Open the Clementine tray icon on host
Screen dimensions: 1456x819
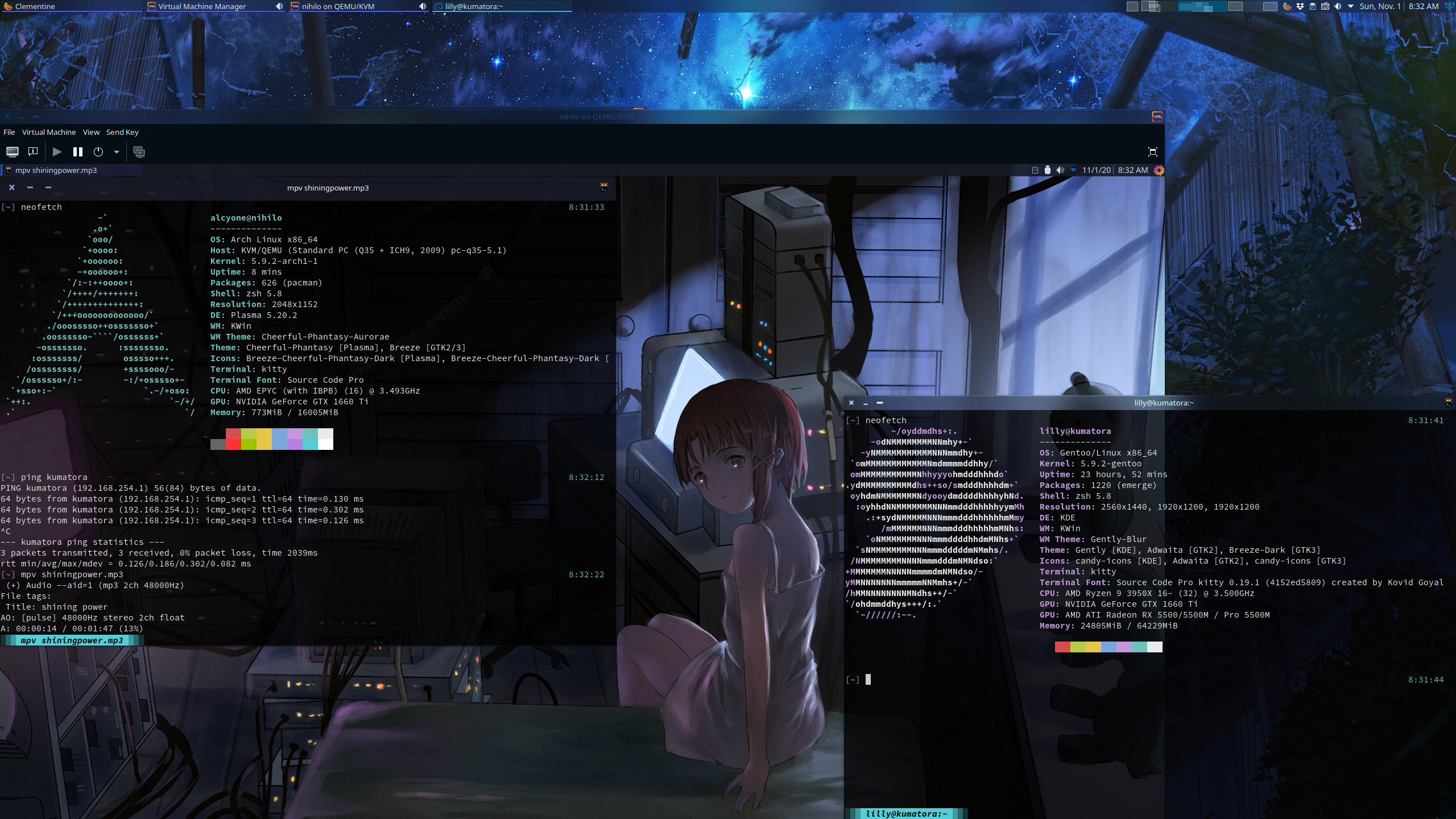1288,6
